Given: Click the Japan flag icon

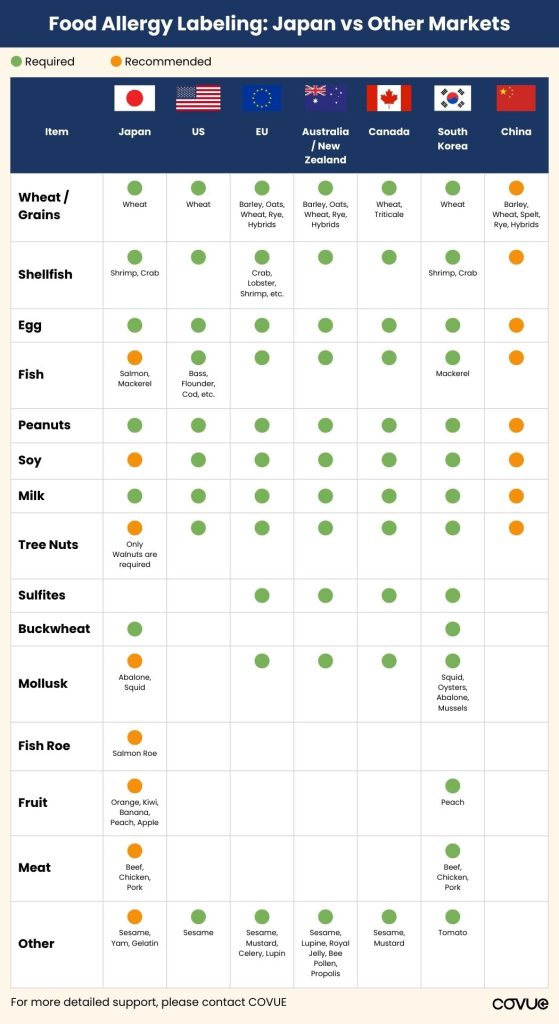Looking at the screenshot, I should [135, 99].
